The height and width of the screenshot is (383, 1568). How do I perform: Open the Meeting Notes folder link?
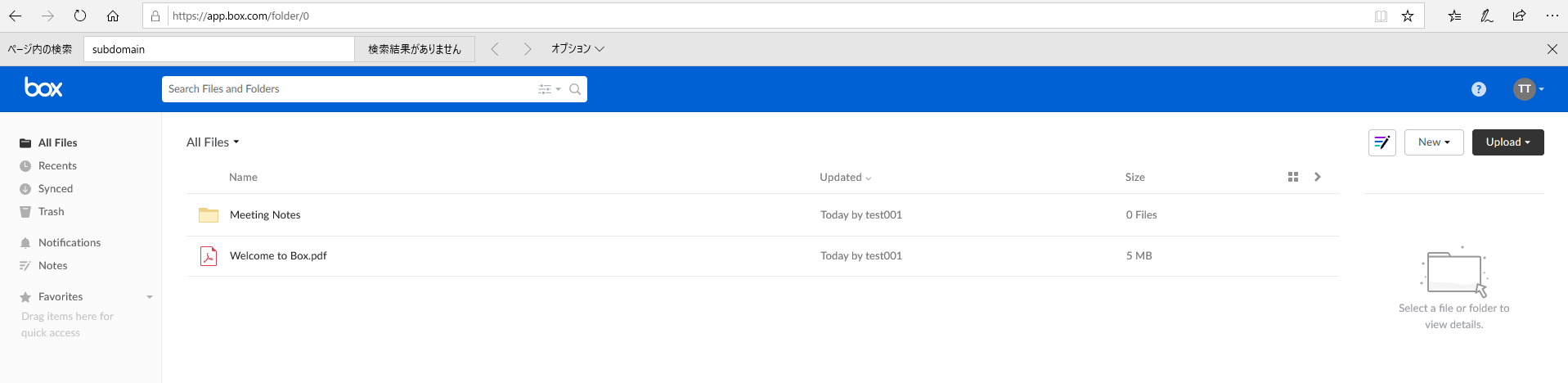tap(265, 215)
